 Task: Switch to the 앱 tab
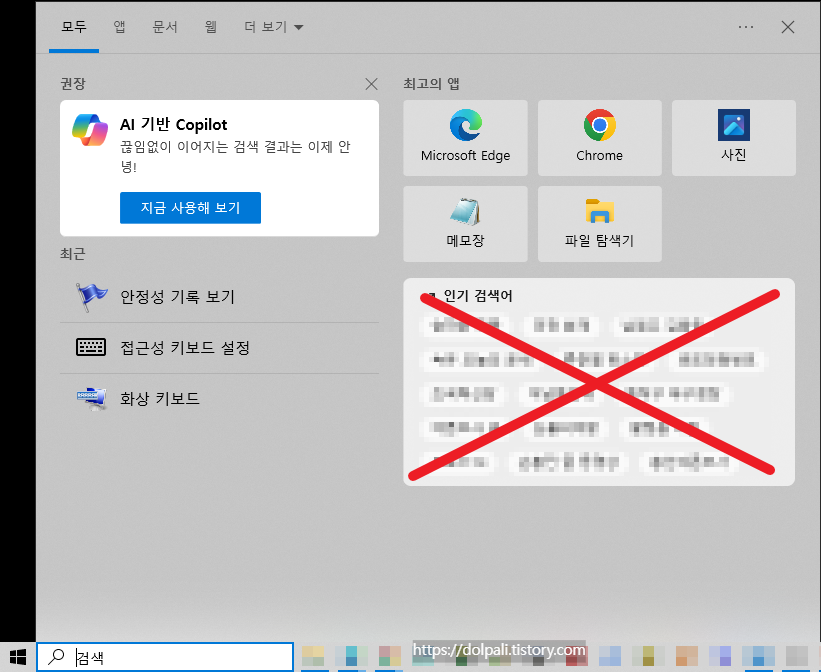pos(119,27)
